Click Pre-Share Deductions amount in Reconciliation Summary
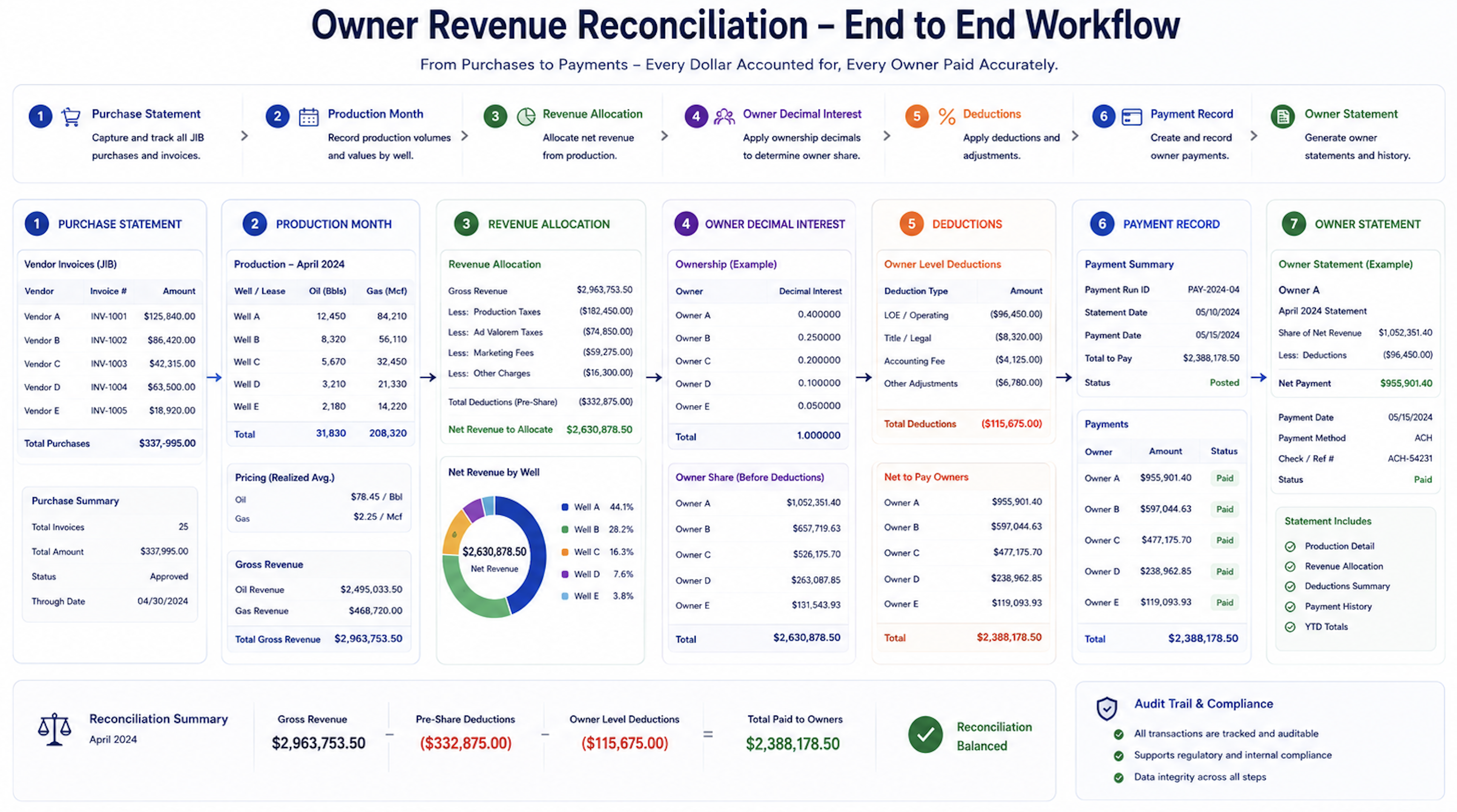Viewport: 1457px width, 812px height. pyautogui.click(x=466, y=744)
